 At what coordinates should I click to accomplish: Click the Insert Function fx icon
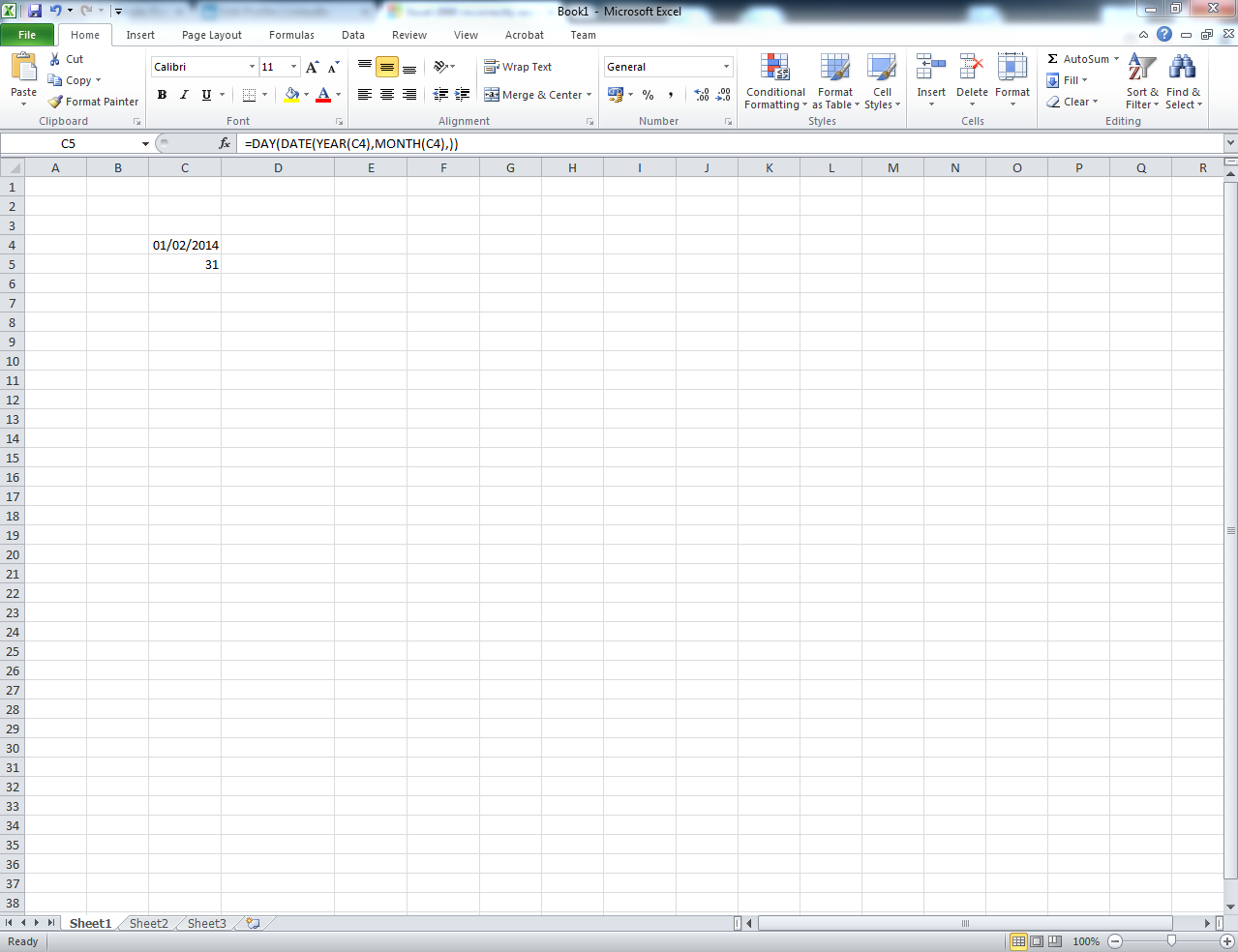coord(225,143)
